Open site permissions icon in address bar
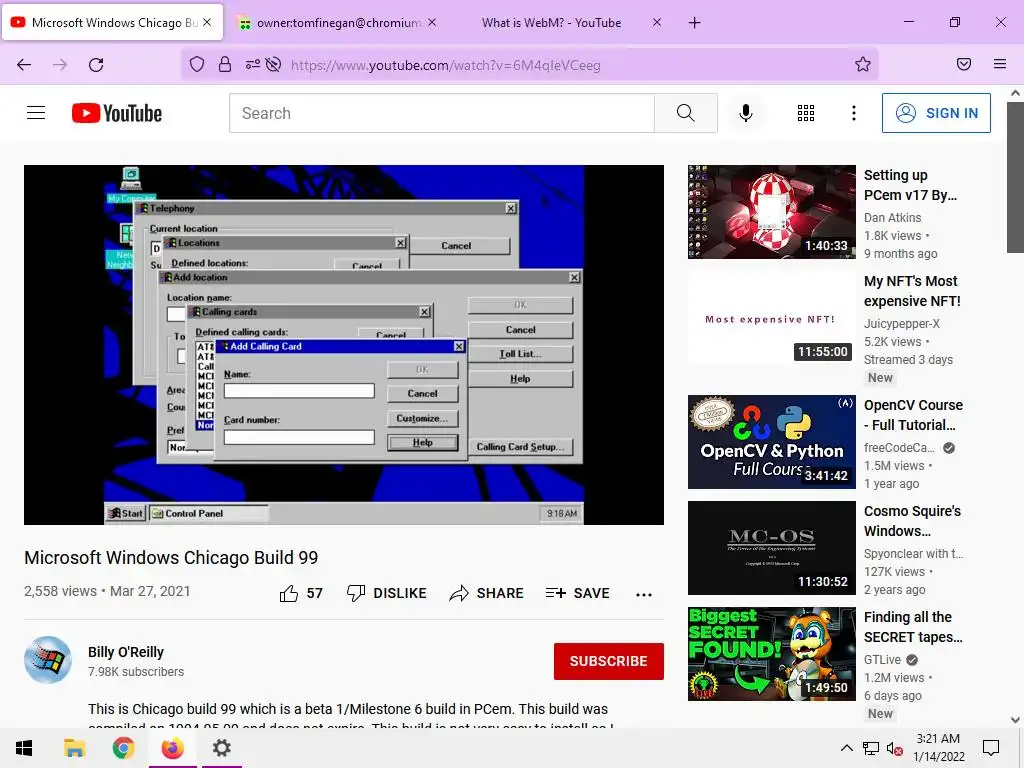 [x=252, y=64]
